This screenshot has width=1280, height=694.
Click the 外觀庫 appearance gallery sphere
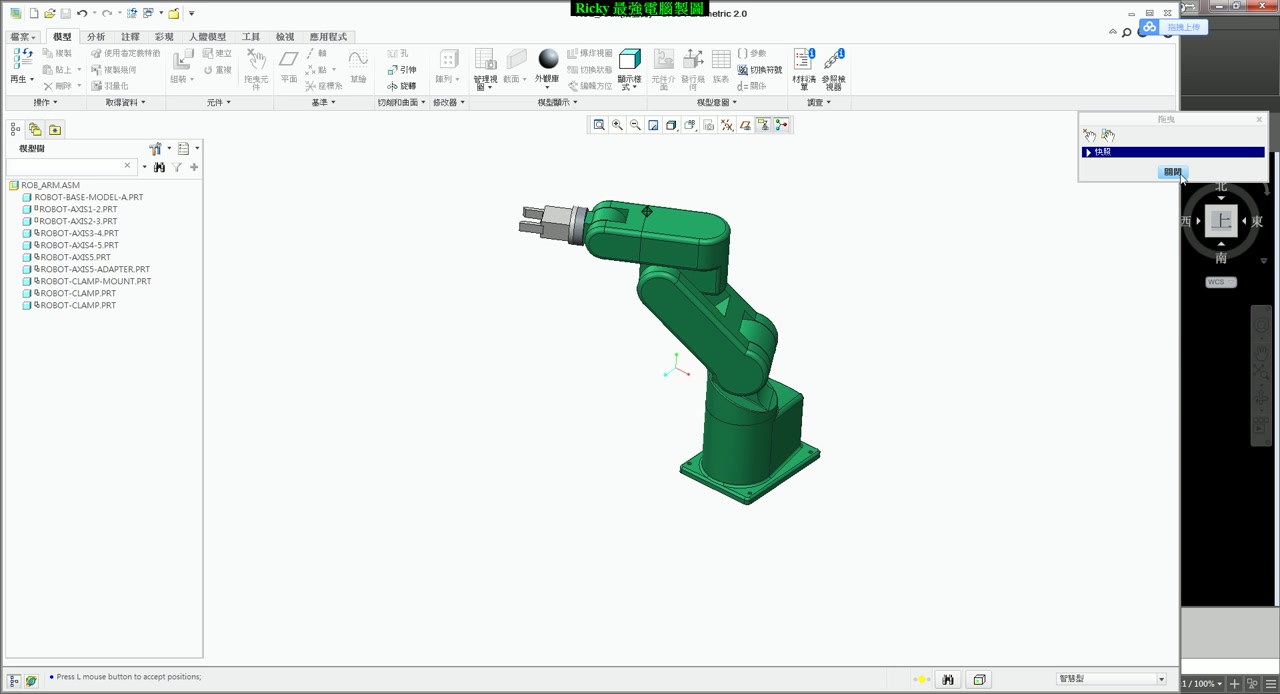point(547,60)
